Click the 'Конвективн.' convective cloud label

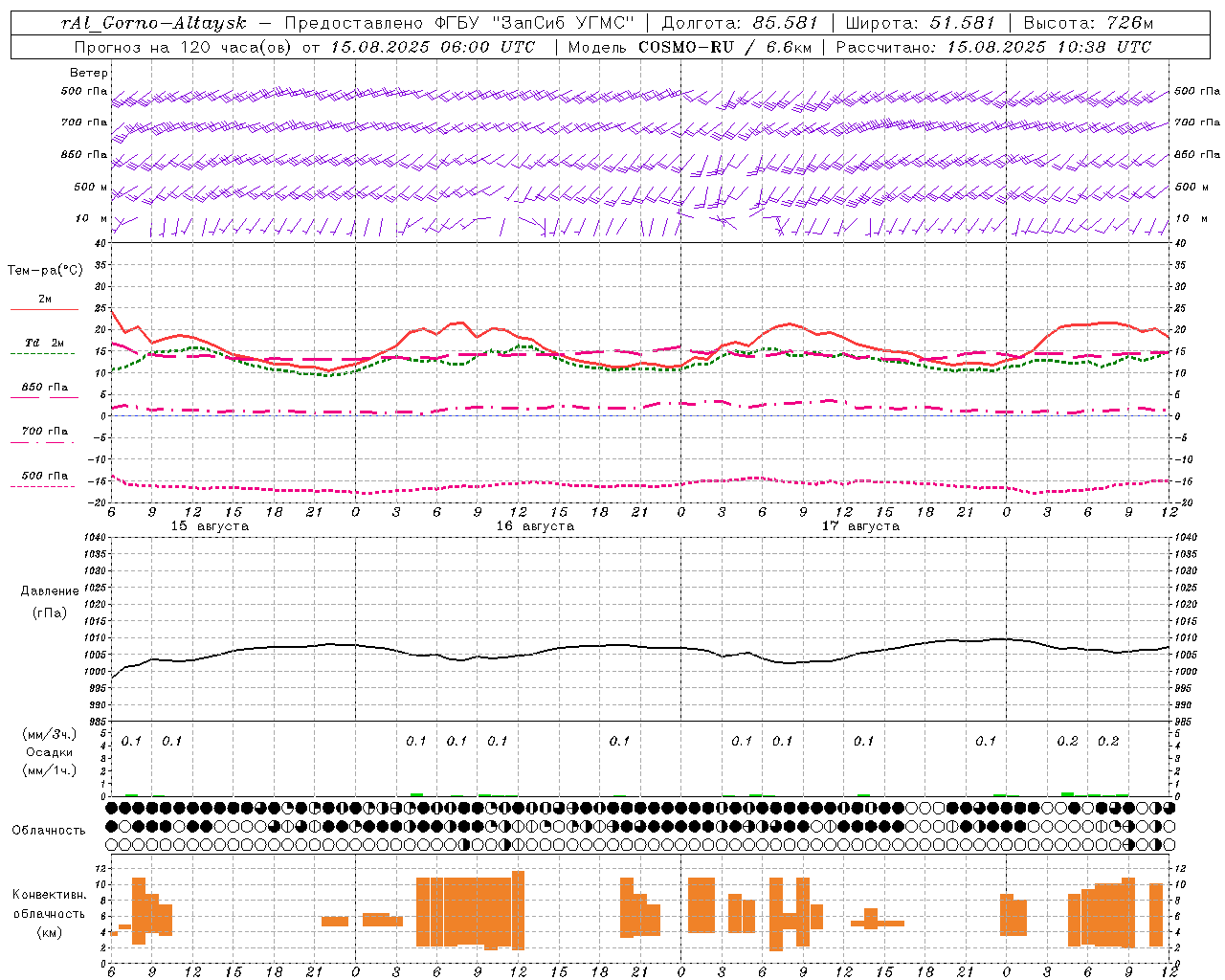tap(50, 895)
